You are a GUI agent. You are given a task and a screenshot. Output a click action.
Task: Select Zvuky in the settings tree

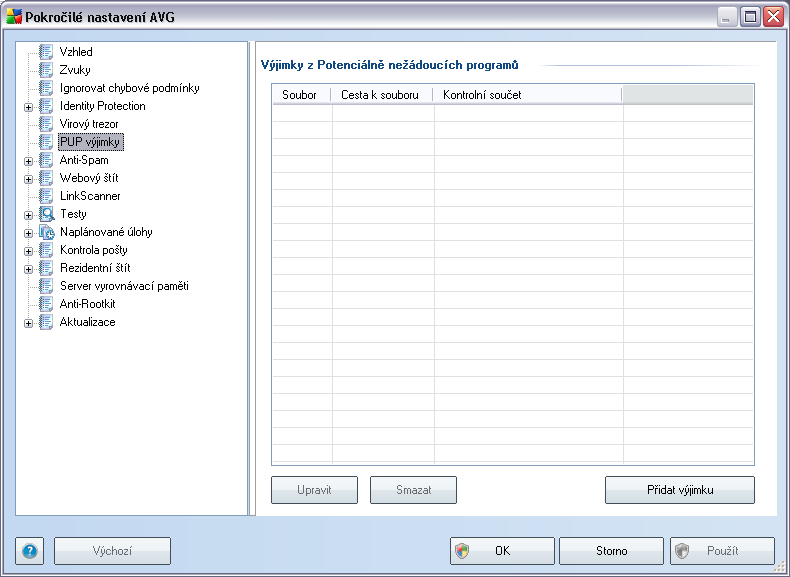[75, 70]
